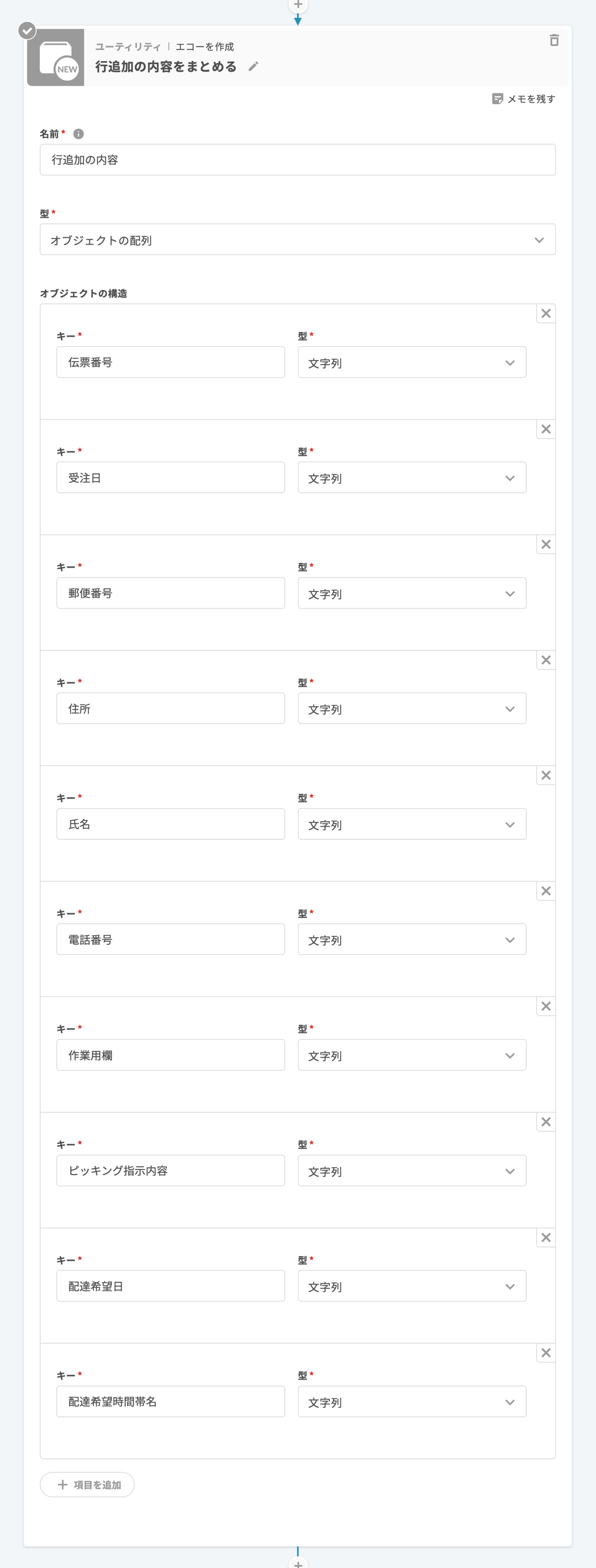
Task: Remove the 住所 key row
Action: [x=545, y=660]
